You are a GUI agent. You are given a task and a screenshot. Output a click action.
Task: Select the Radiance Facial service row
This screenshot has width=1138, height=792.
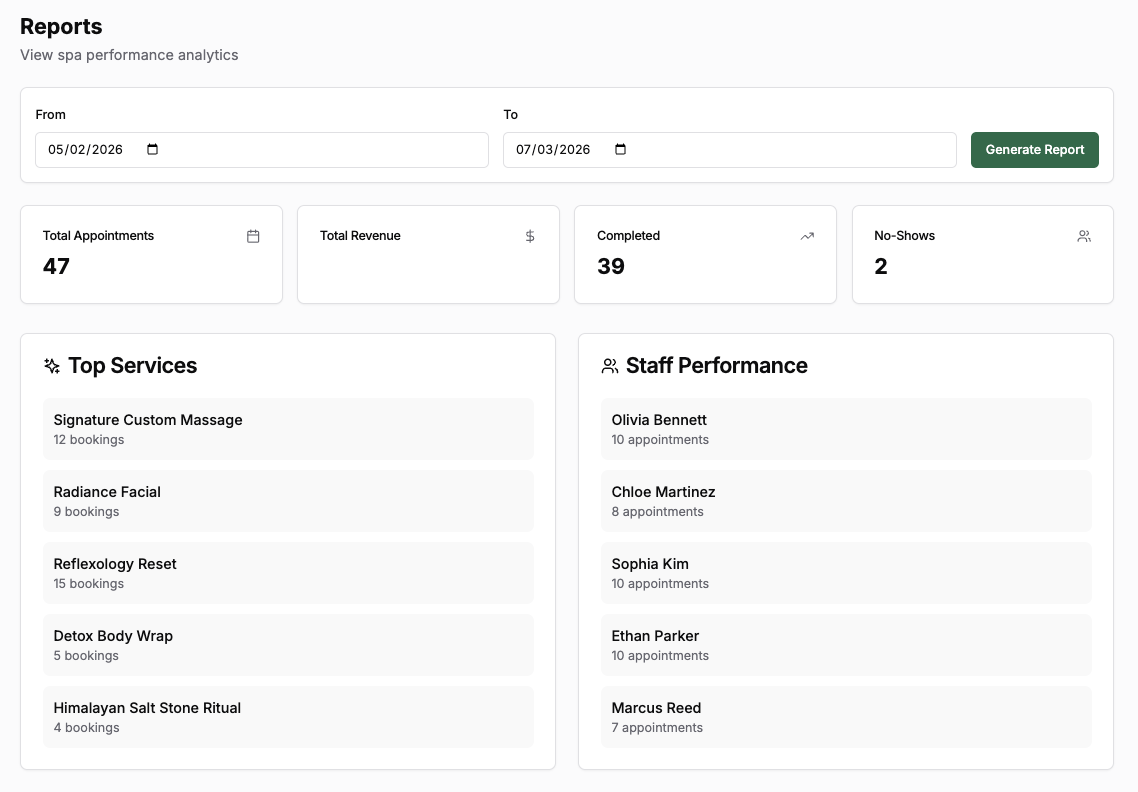click(x=288, y=501)
